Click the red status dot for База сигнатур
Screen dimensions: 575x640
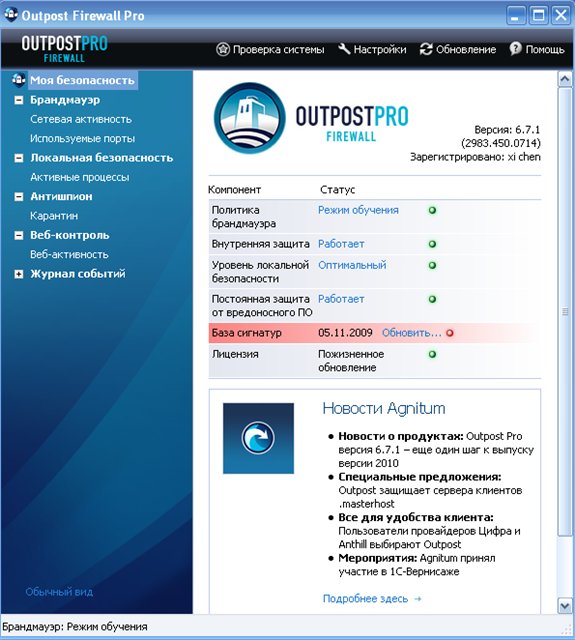450,333
